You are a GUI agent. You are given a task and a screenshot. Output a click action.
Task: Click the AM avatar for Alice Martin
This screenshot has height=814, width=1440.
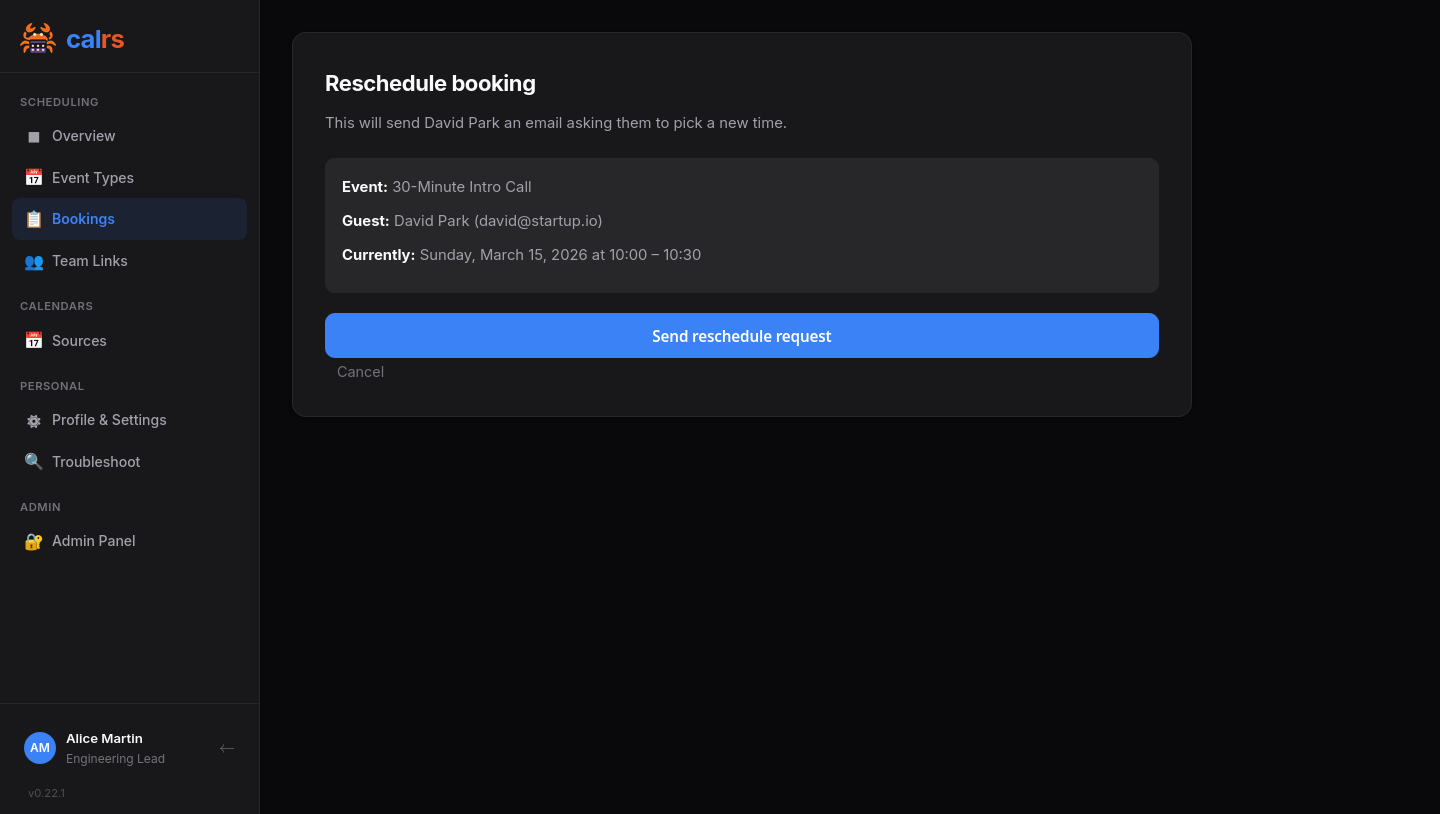click(x=40, y=748)
